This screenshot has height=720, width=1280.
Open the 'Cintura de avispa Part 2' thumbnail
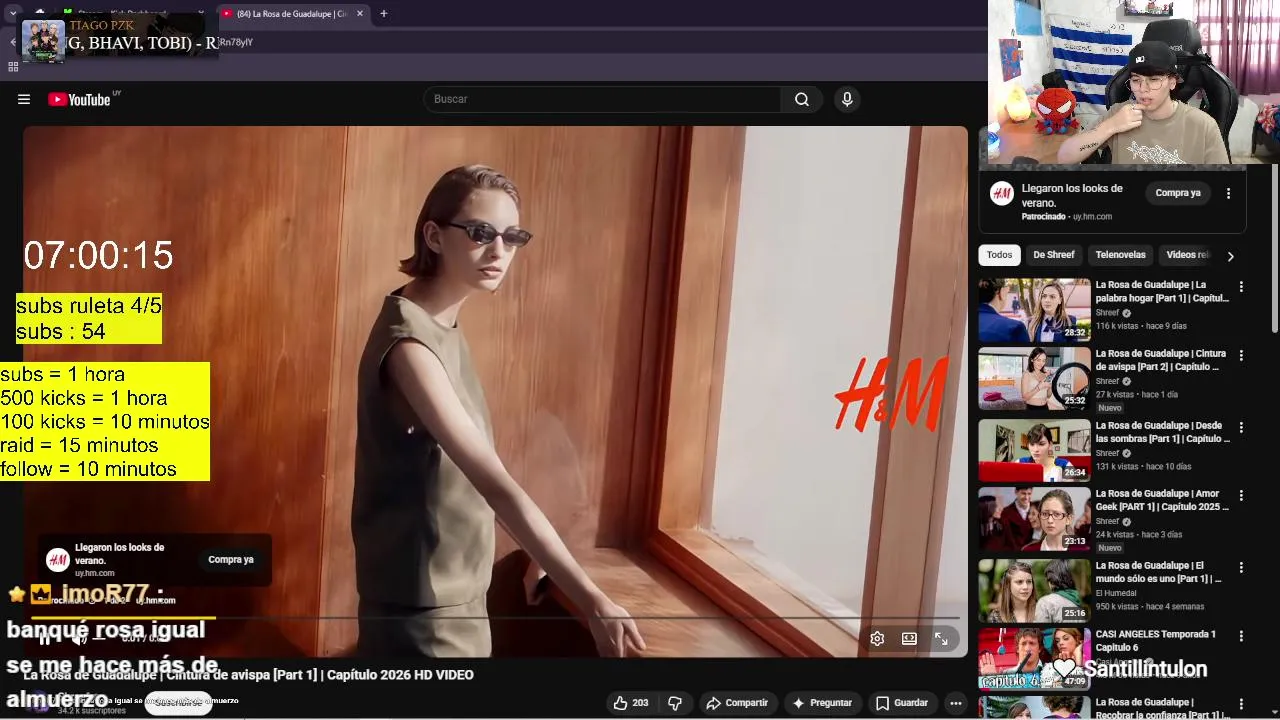pyautogui.click(x=1034, y=378)
